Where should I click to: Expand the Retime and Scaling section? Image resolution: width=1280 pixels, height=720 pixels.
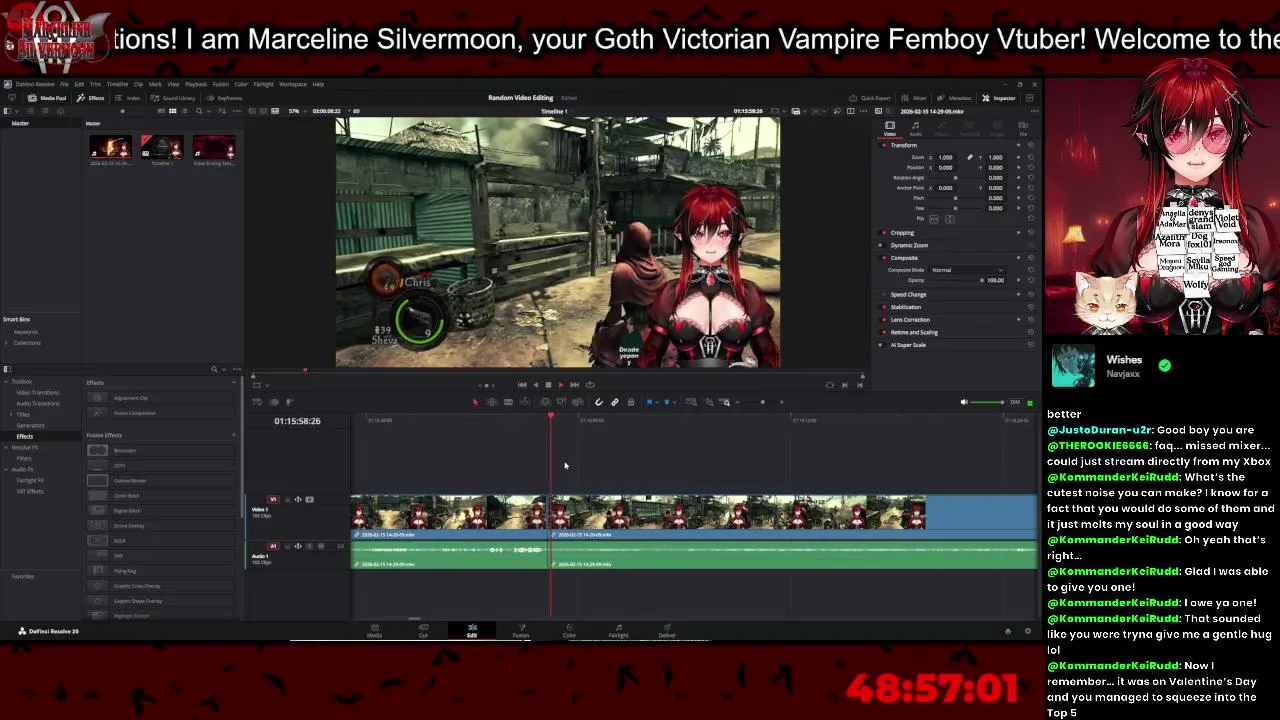point(914,332)
